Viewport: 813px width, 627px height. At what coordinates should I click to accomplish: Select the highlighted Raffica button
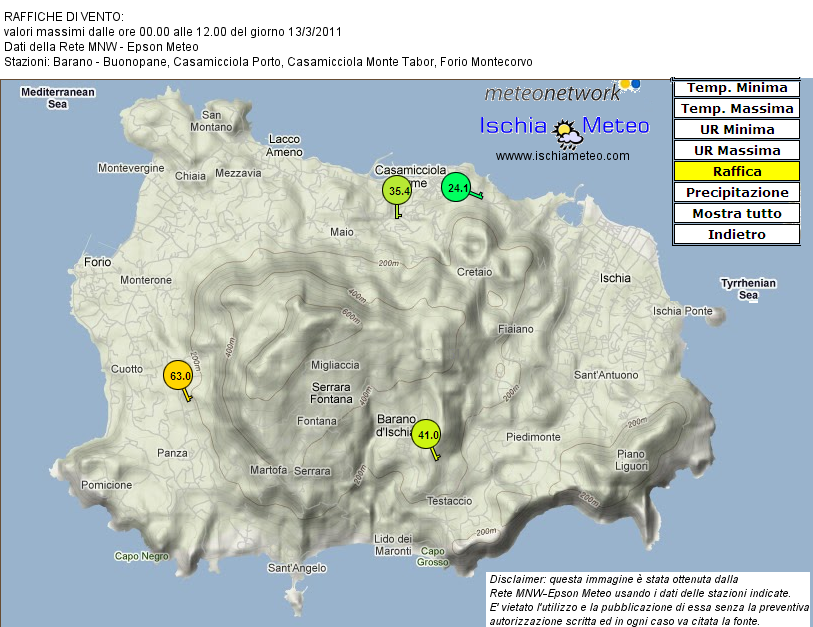(736, 171)
